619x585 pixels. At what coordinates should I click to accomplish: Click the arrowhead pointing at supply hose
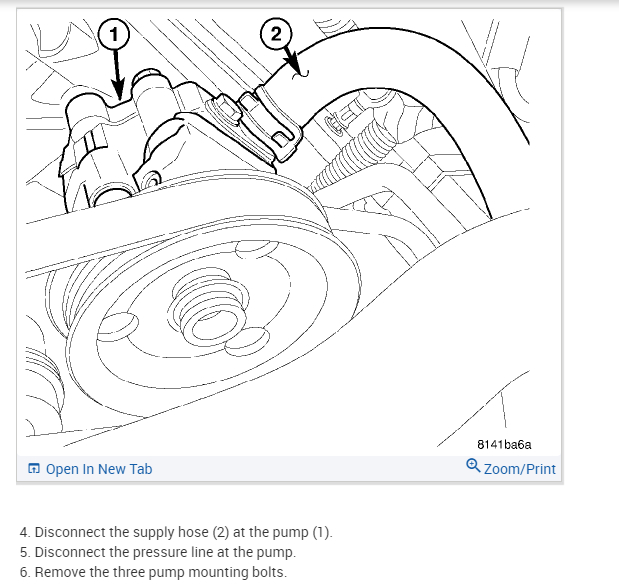pyautogui.click(x=296, y=66)
